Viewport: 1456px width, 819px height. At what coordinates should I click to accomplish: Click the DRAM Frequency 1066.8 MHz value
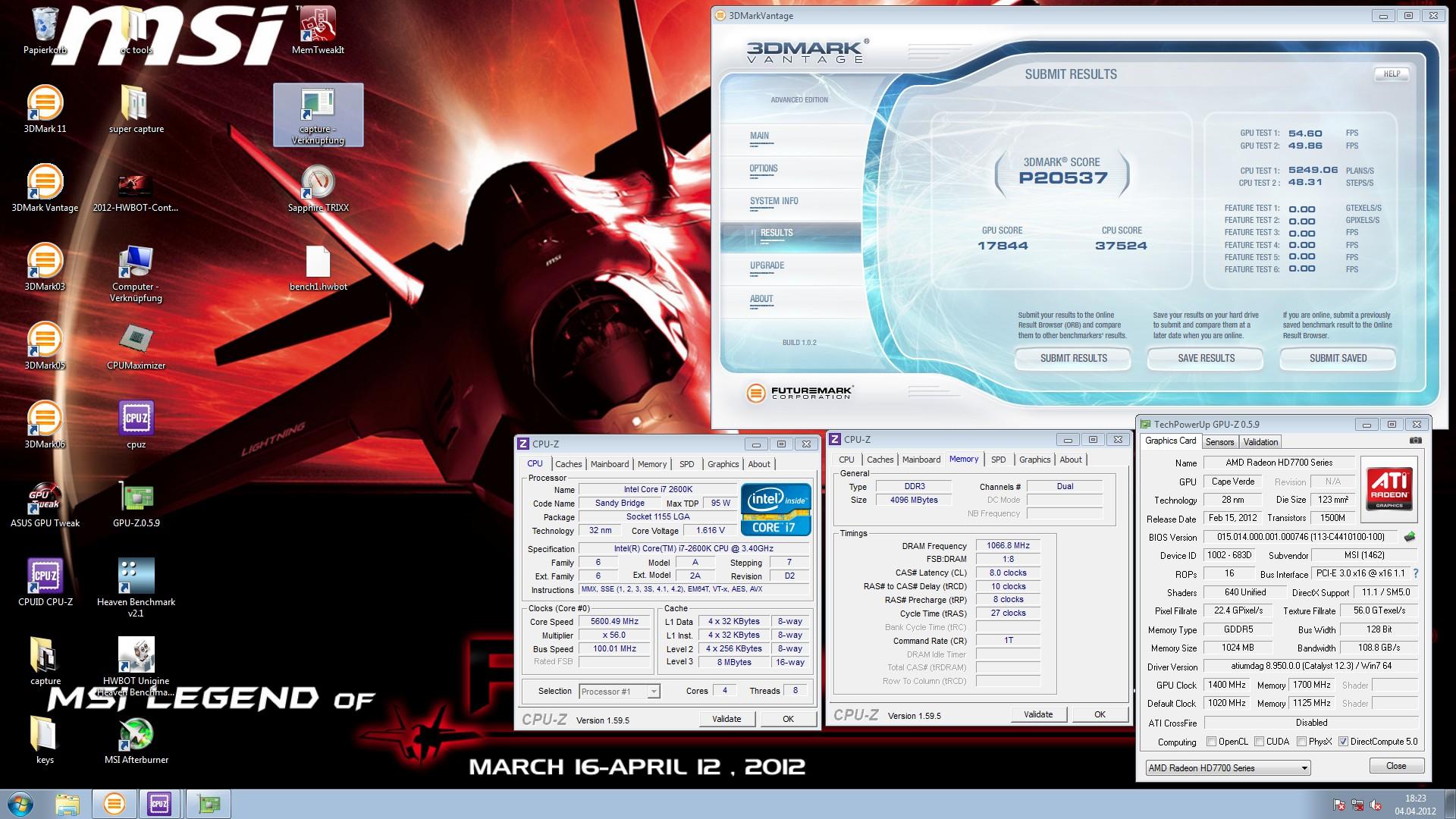(x=1008, y=545)
